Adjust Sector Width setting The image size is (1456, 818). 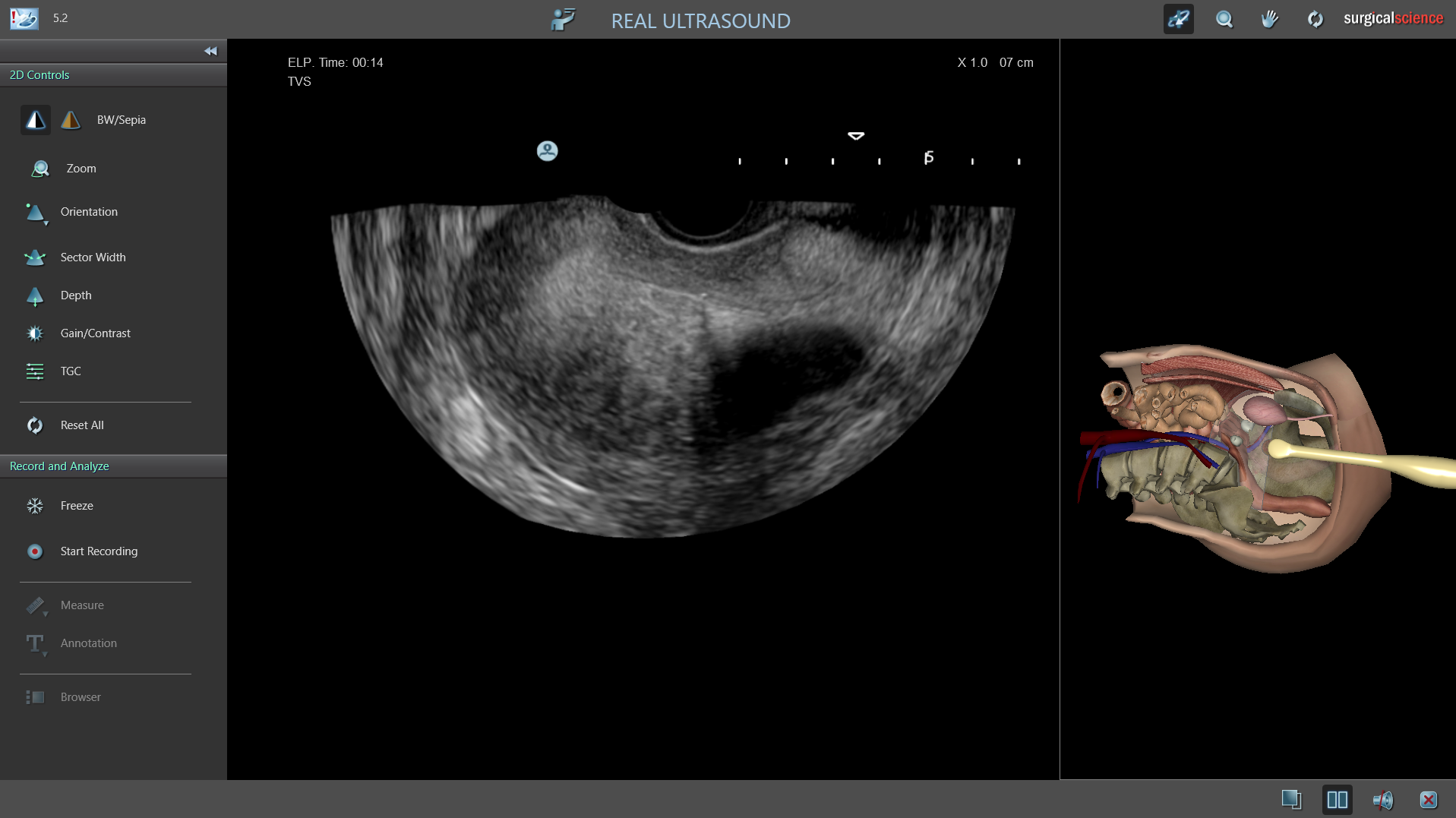click(36, 257)
